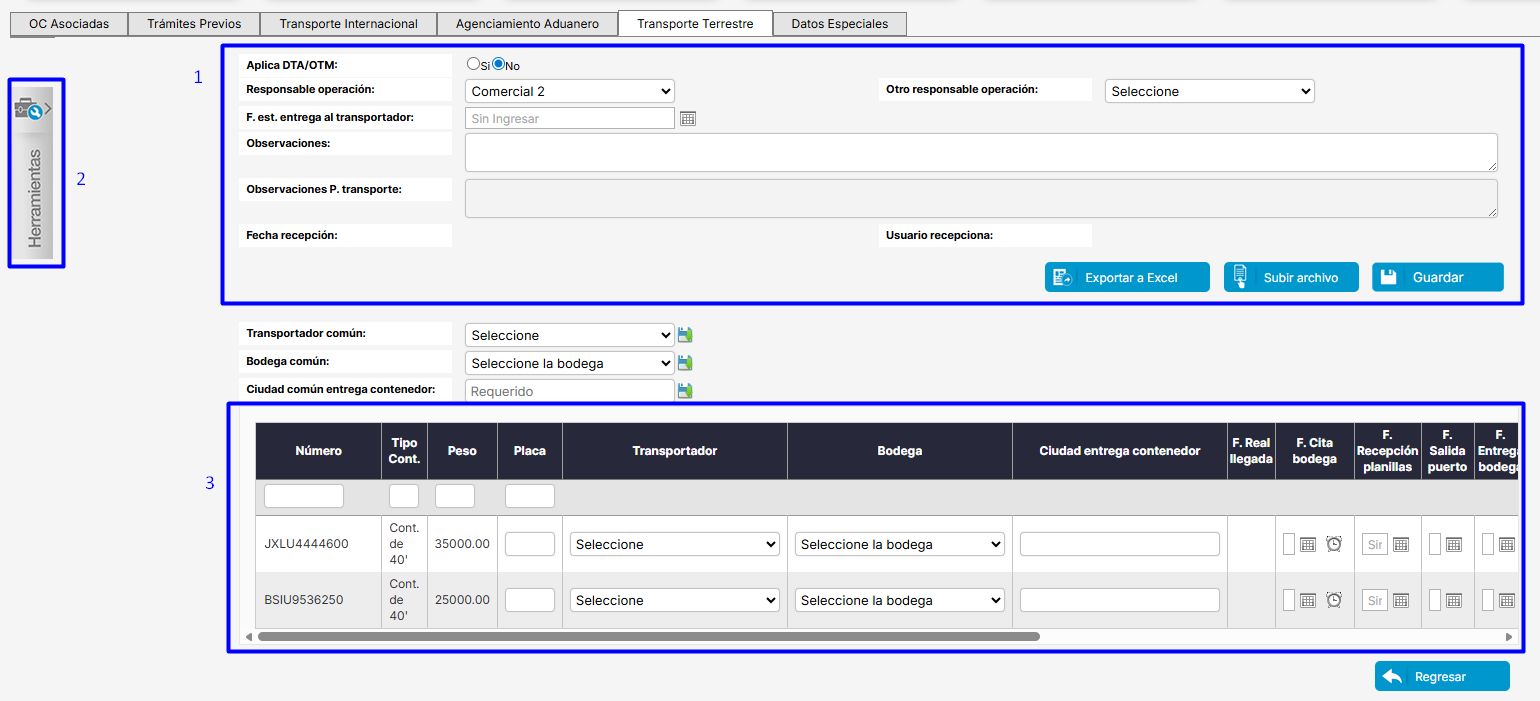Apply Transportador común with green save icon

(685, 335)
